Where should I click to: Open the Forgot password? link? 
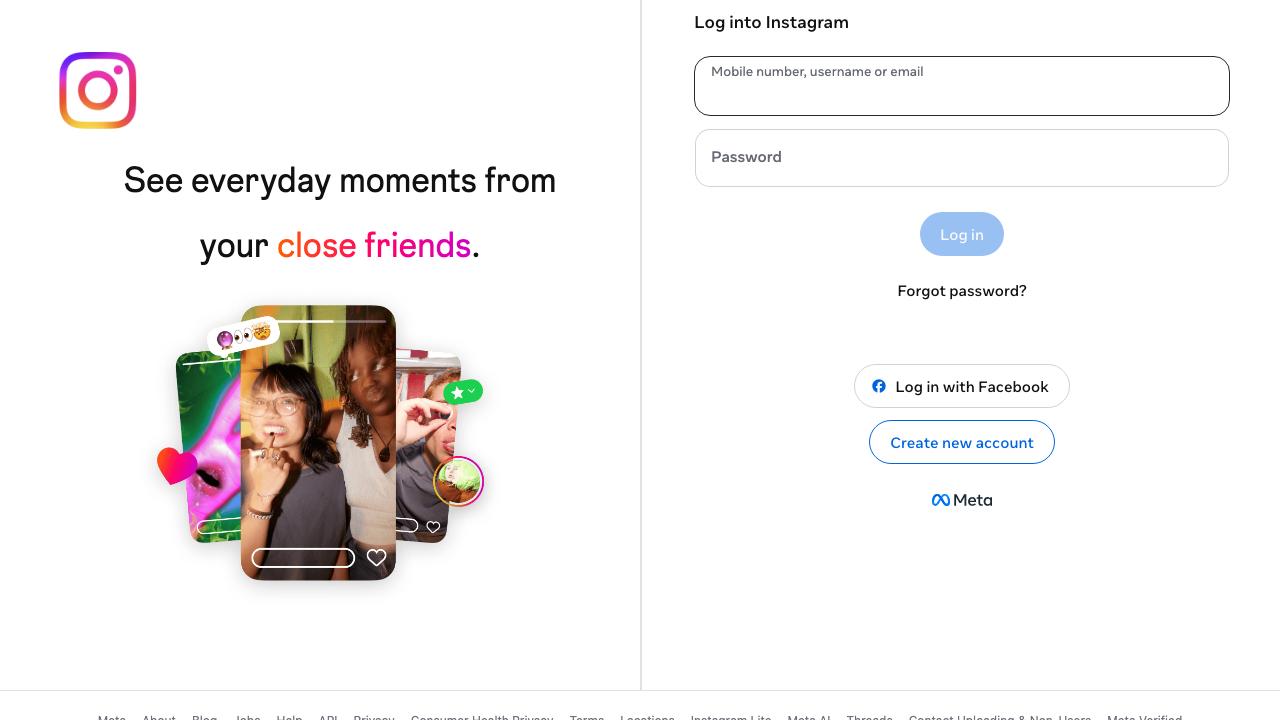962,291
